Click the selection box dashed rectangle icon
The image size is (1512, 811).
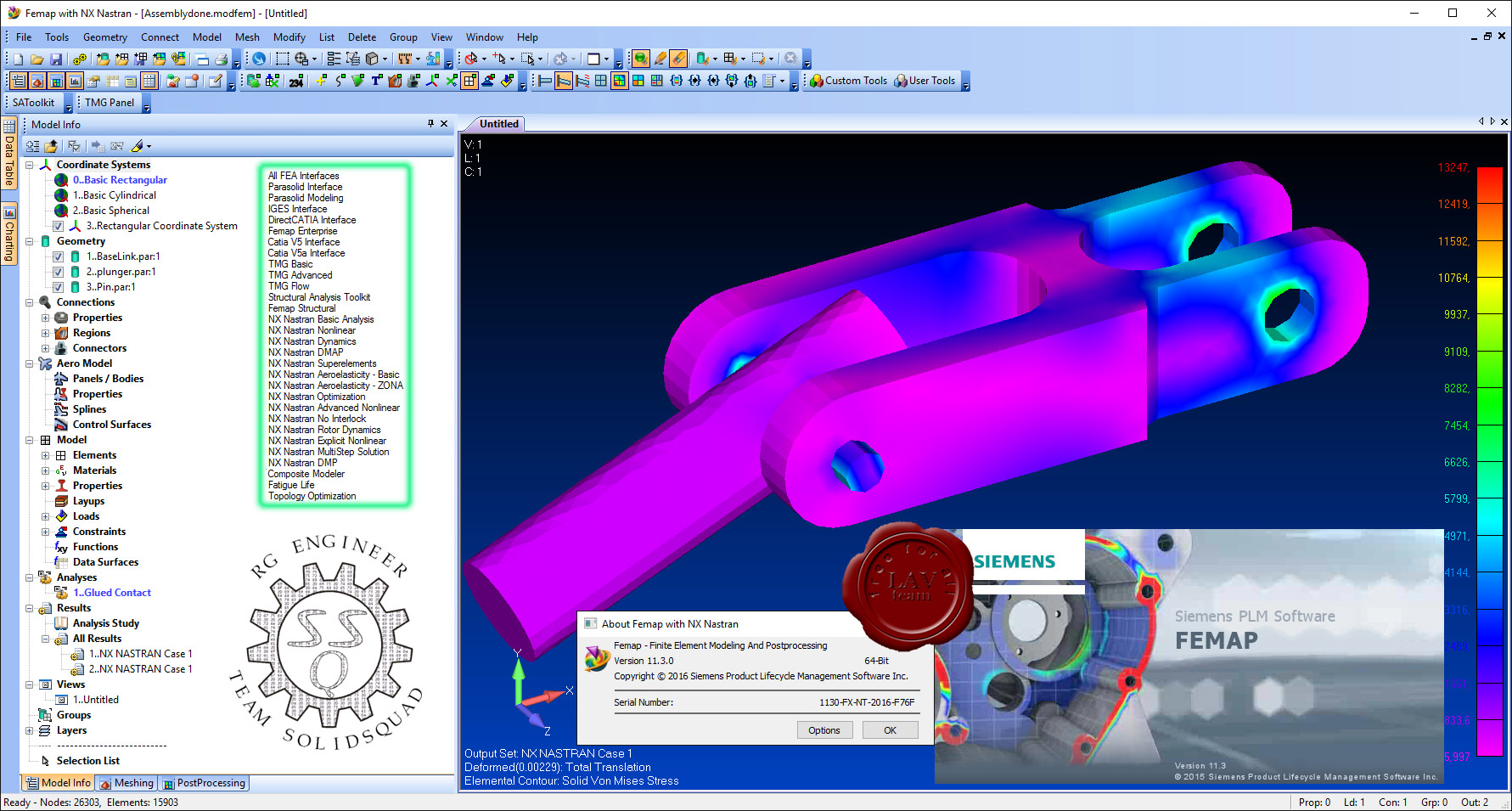click(283, 59)
